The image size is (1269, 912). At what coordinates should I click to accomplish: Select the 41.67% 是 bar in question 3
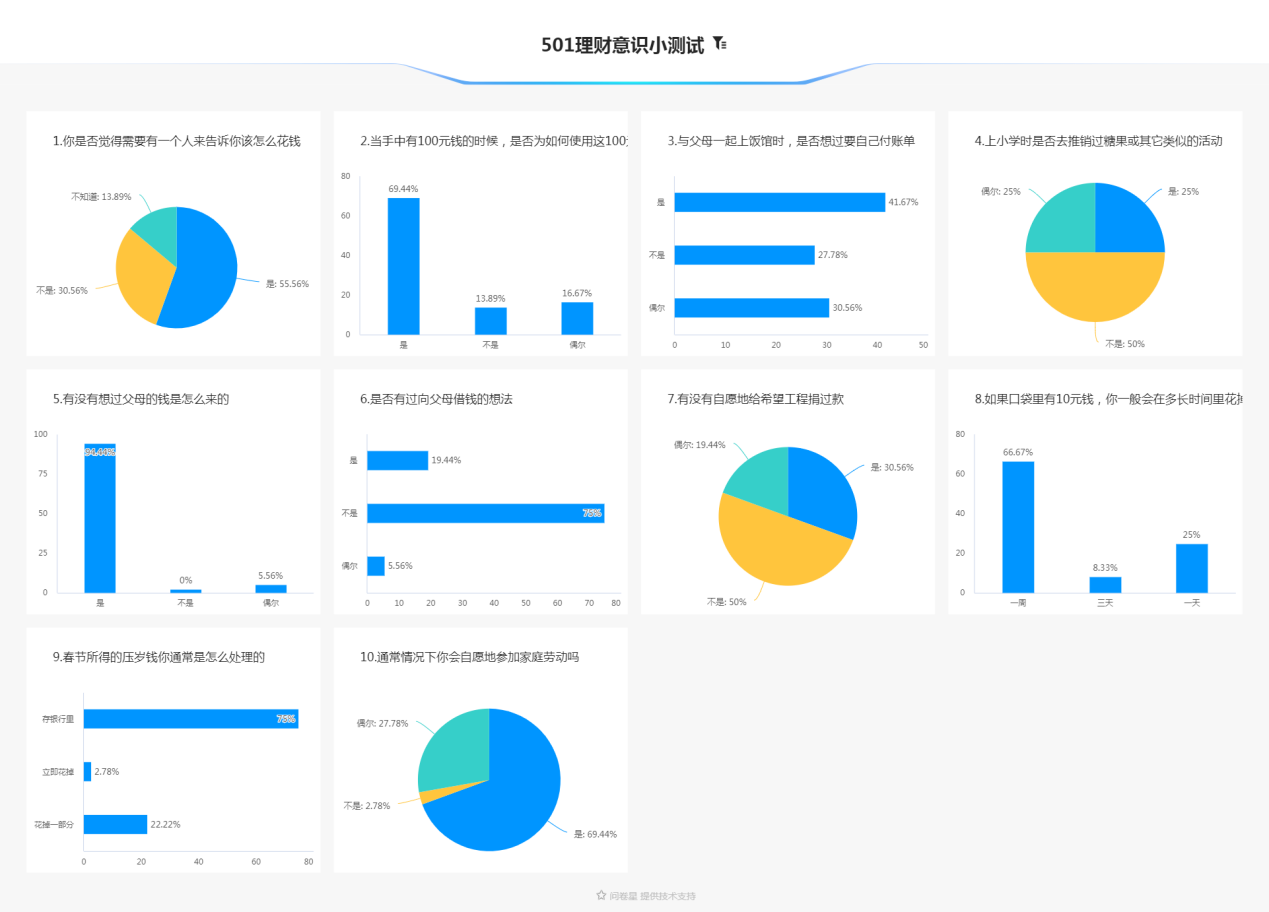tap(780, 202)
